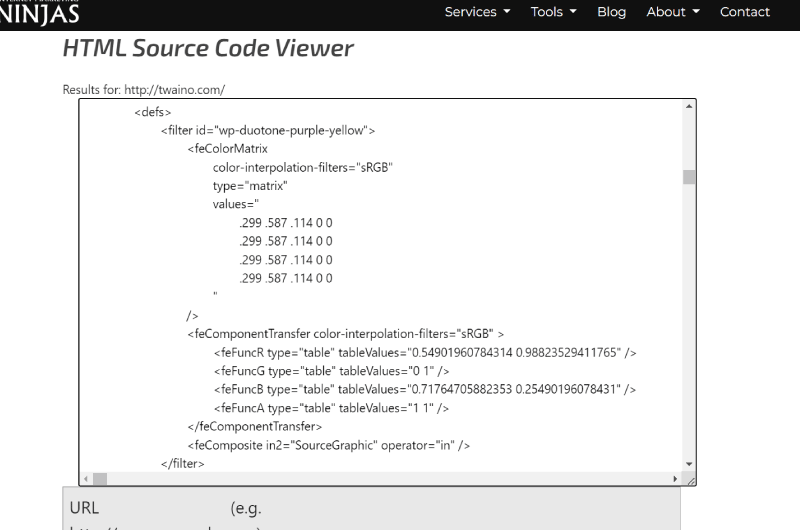Click the '</filter>' closing tag line
Viewport: 800px width, 530px height.
(x=183, y=464)
